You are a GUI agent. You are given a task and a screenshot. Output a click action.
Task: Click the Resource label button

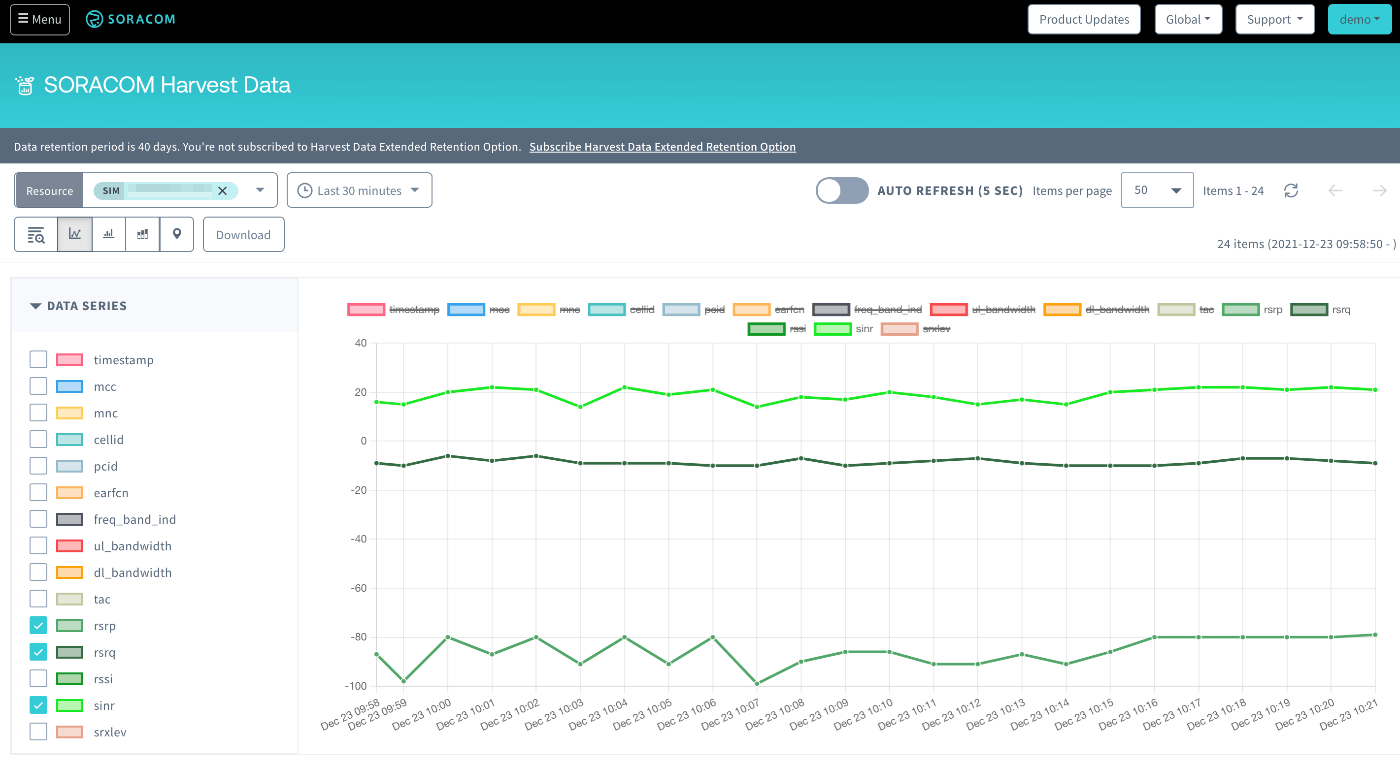pyautogui.click(x=49, y=190)
